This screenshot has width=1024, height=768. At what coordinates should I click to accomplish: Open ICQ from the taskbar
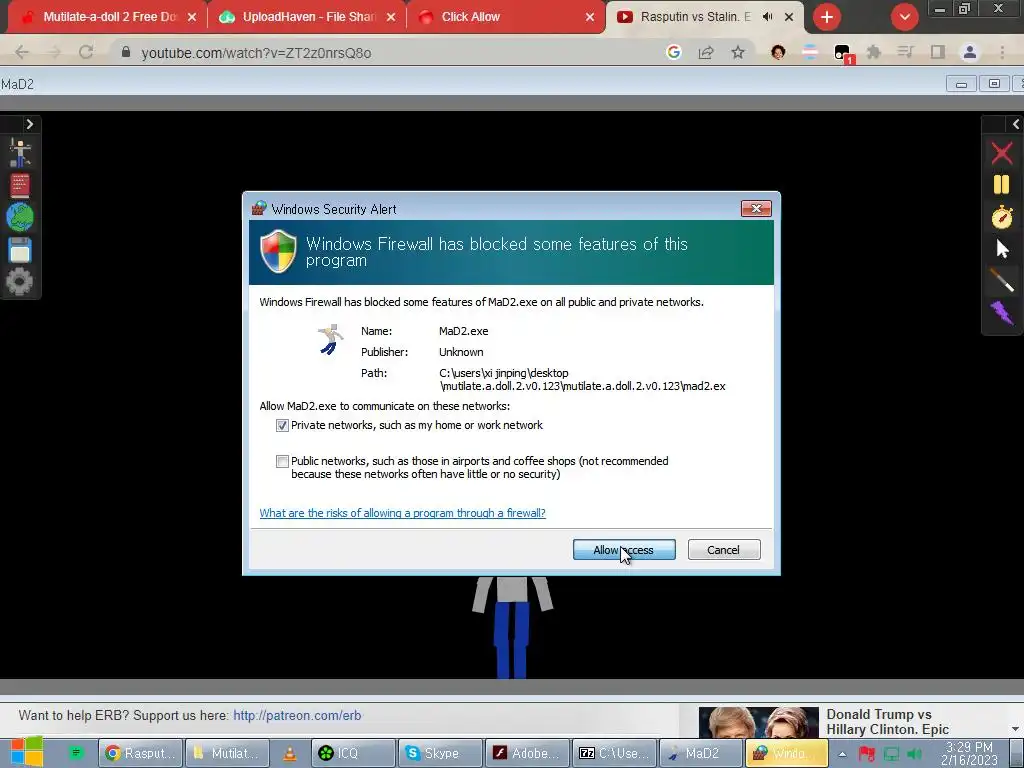click(353, 753)
